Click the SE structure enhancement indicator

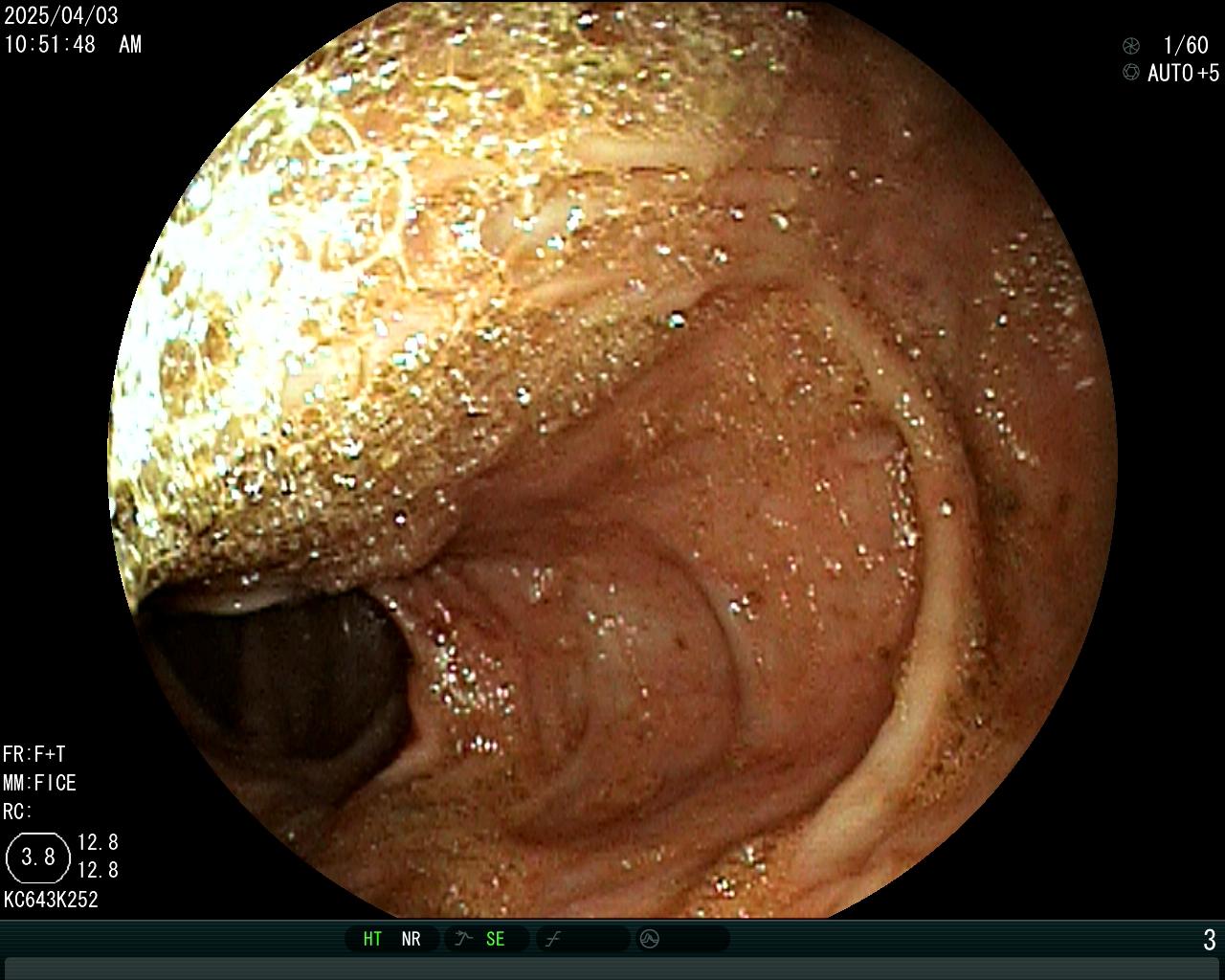pos(495,939)
